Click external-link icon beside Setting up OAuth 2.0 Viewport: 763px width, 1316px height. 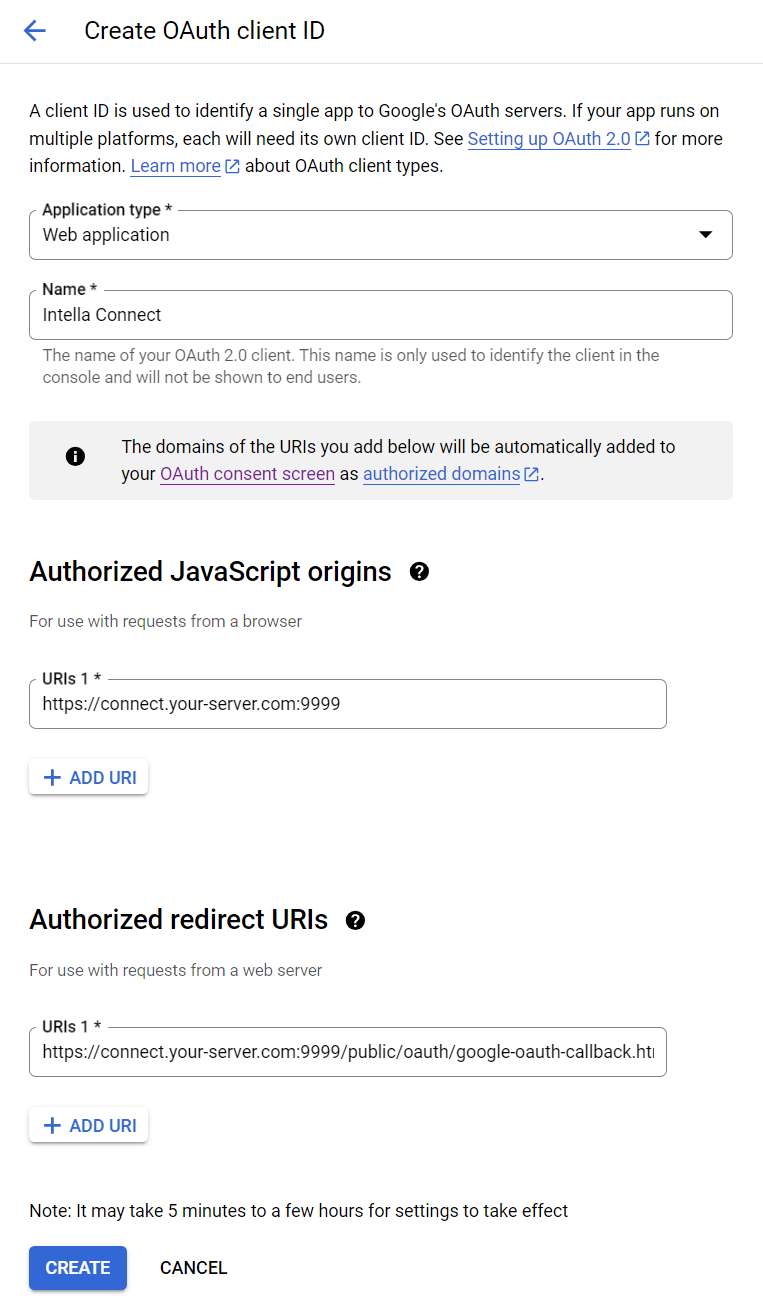(643, 139)
